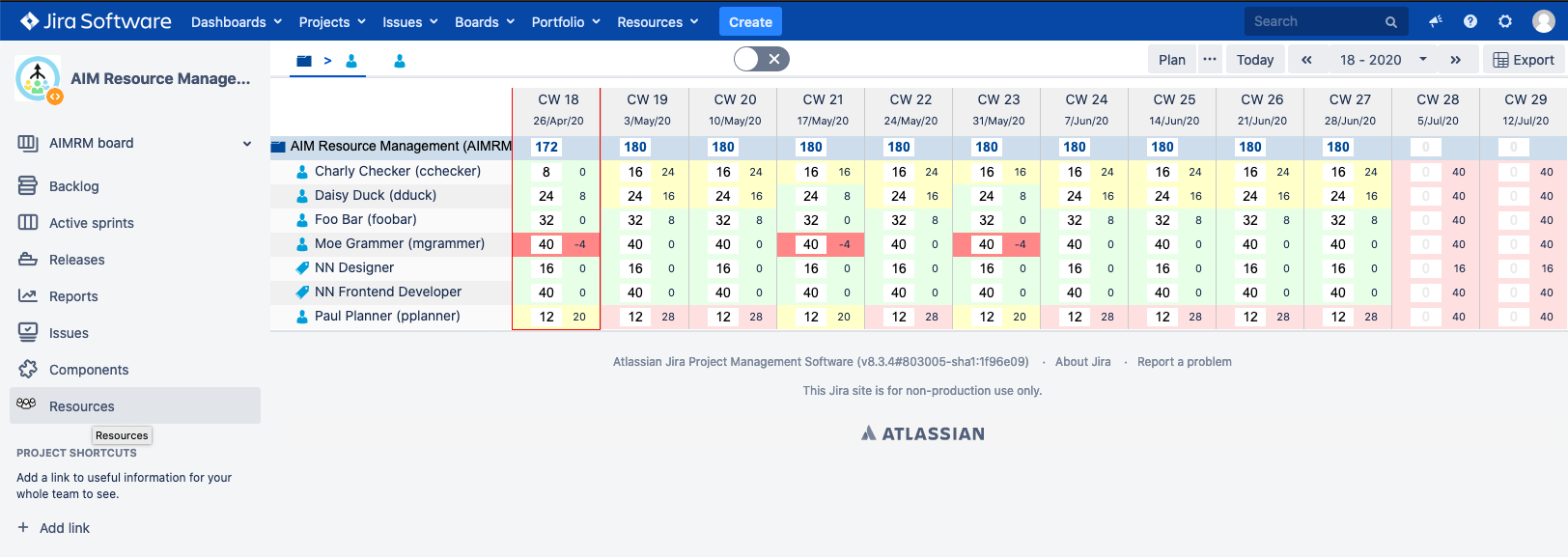This screenshot has width=1568, height=557.
Task: Open Jira administration gear icon
Action: pyautogui.click(x=1505, y=21)
